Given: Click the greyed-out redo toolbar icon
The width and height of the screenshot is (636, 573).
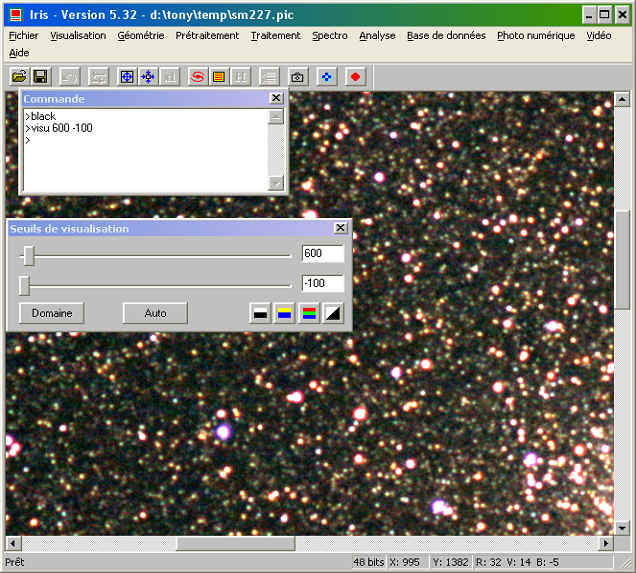Looking at the screenshot, I should pyautogui.click(x=98, y=76).
